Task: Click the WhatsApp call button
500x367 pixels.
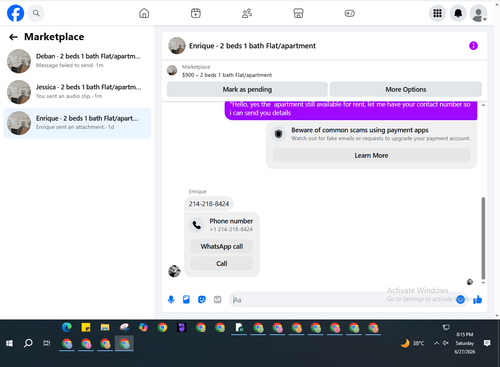Action: pos(222,246)
